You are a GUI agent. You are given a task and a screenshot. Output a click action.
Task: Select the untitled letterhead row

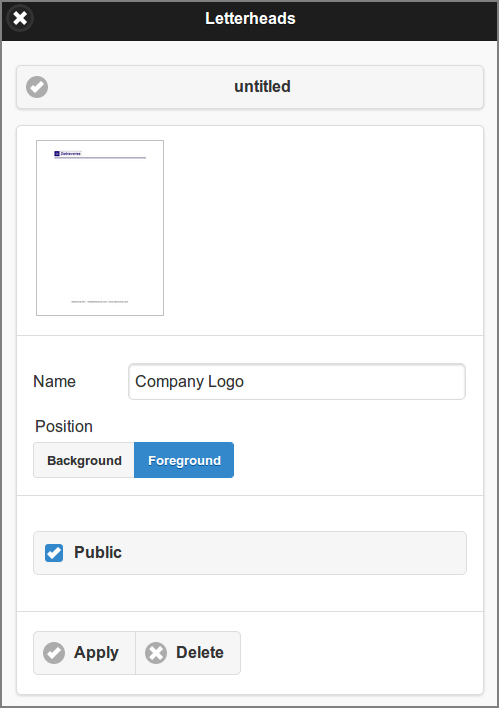click(x=250, y=87)
